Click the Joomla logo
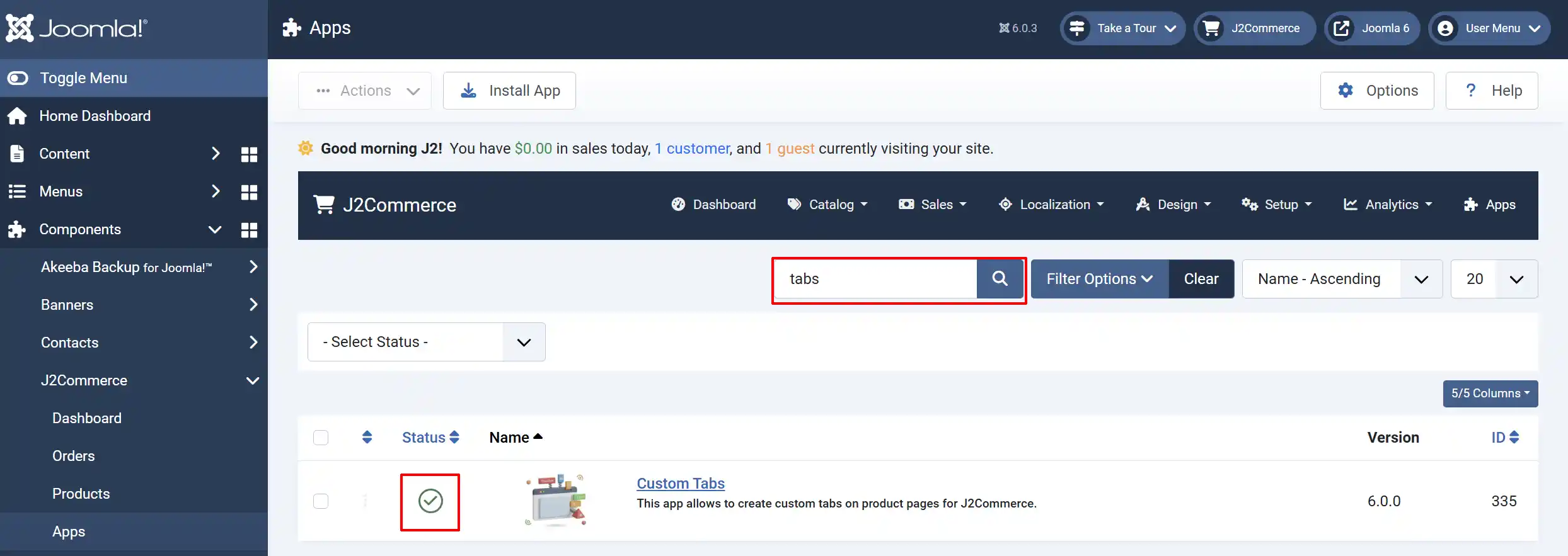1568x556 pixels. point(76,28)
